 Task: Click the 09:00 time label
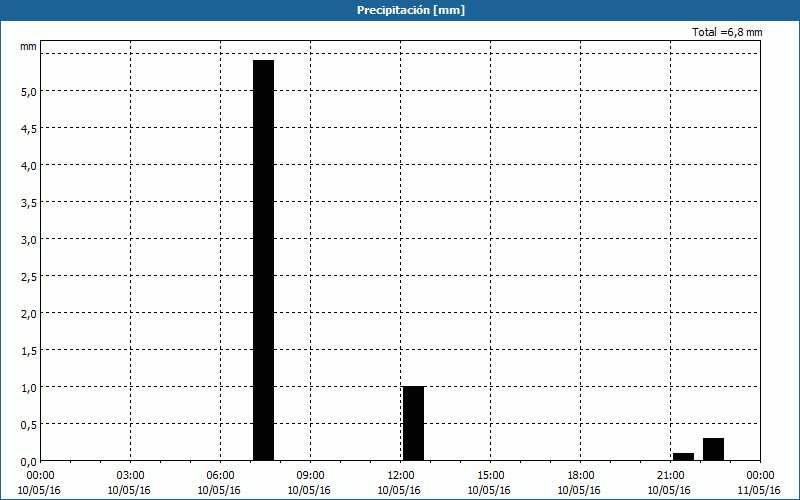[x=310, y=476]
